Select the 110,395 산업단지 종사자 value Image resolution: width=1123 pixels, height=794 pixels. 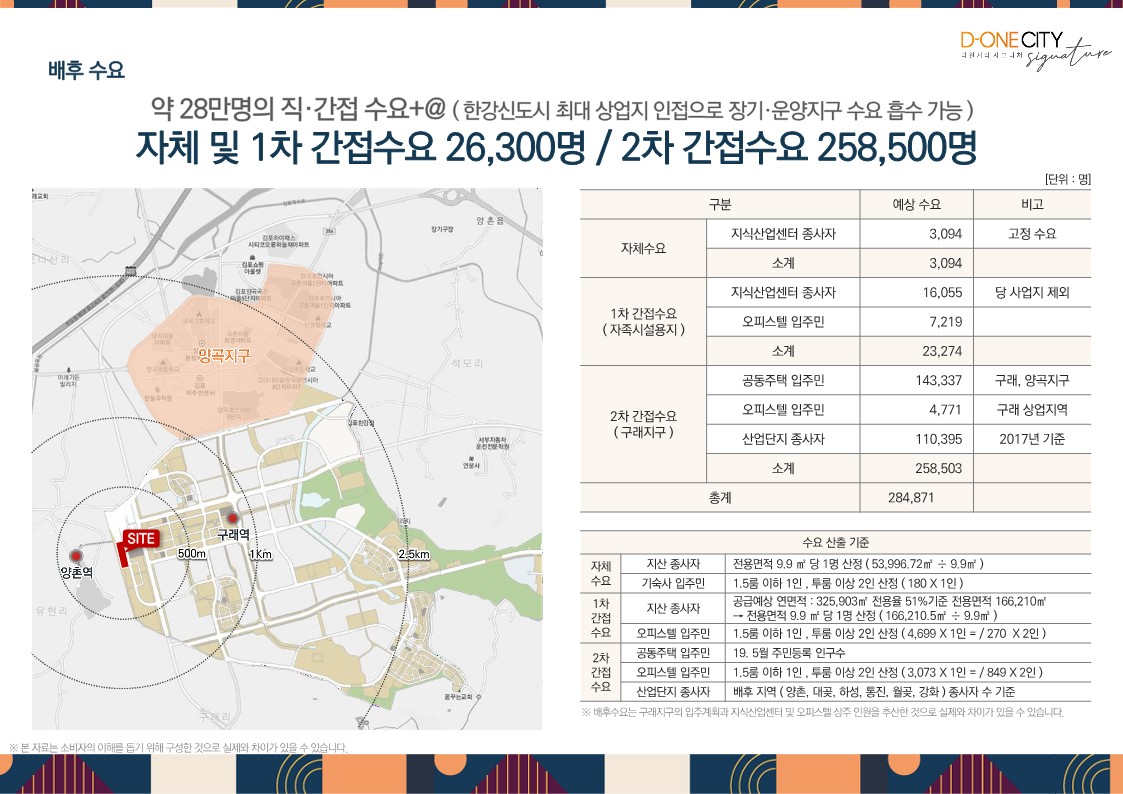(x=937, y=438)
